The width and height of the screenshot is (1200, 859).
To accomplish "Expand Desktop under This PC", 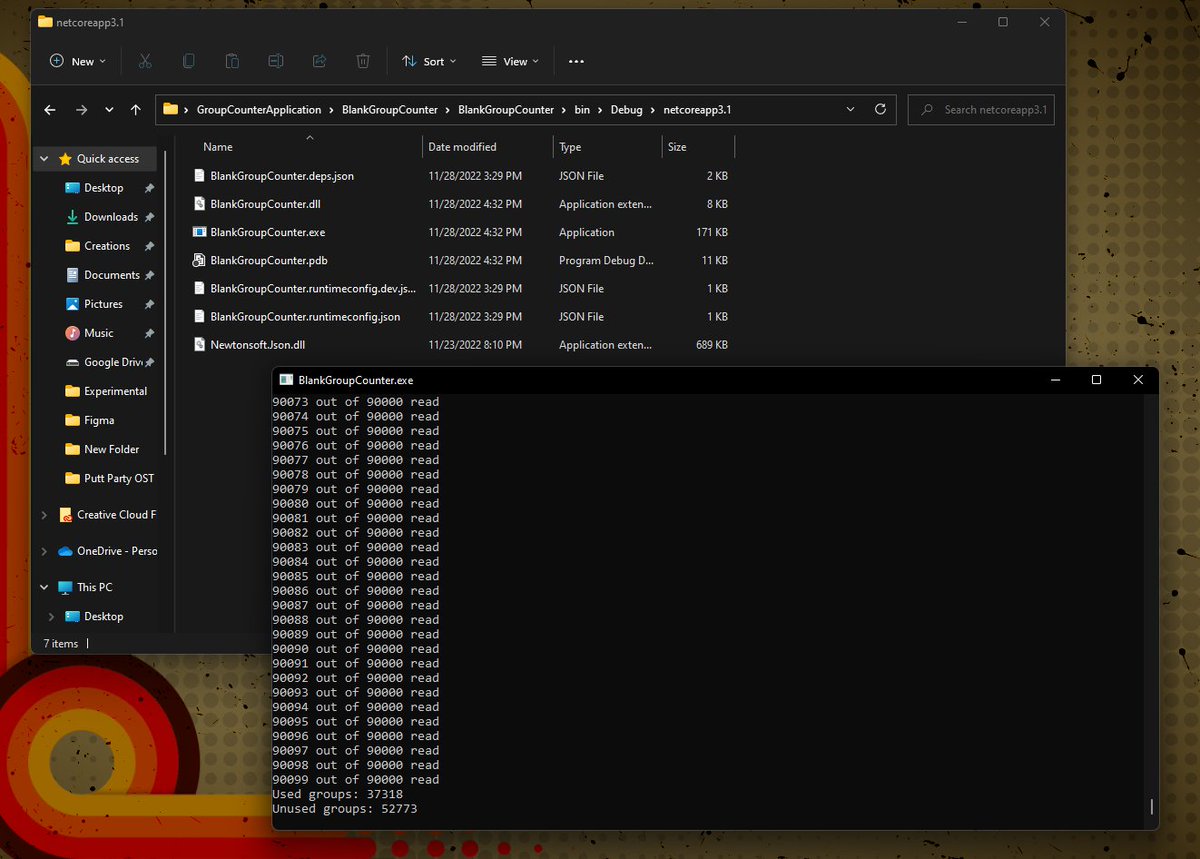I will point(51,616).
